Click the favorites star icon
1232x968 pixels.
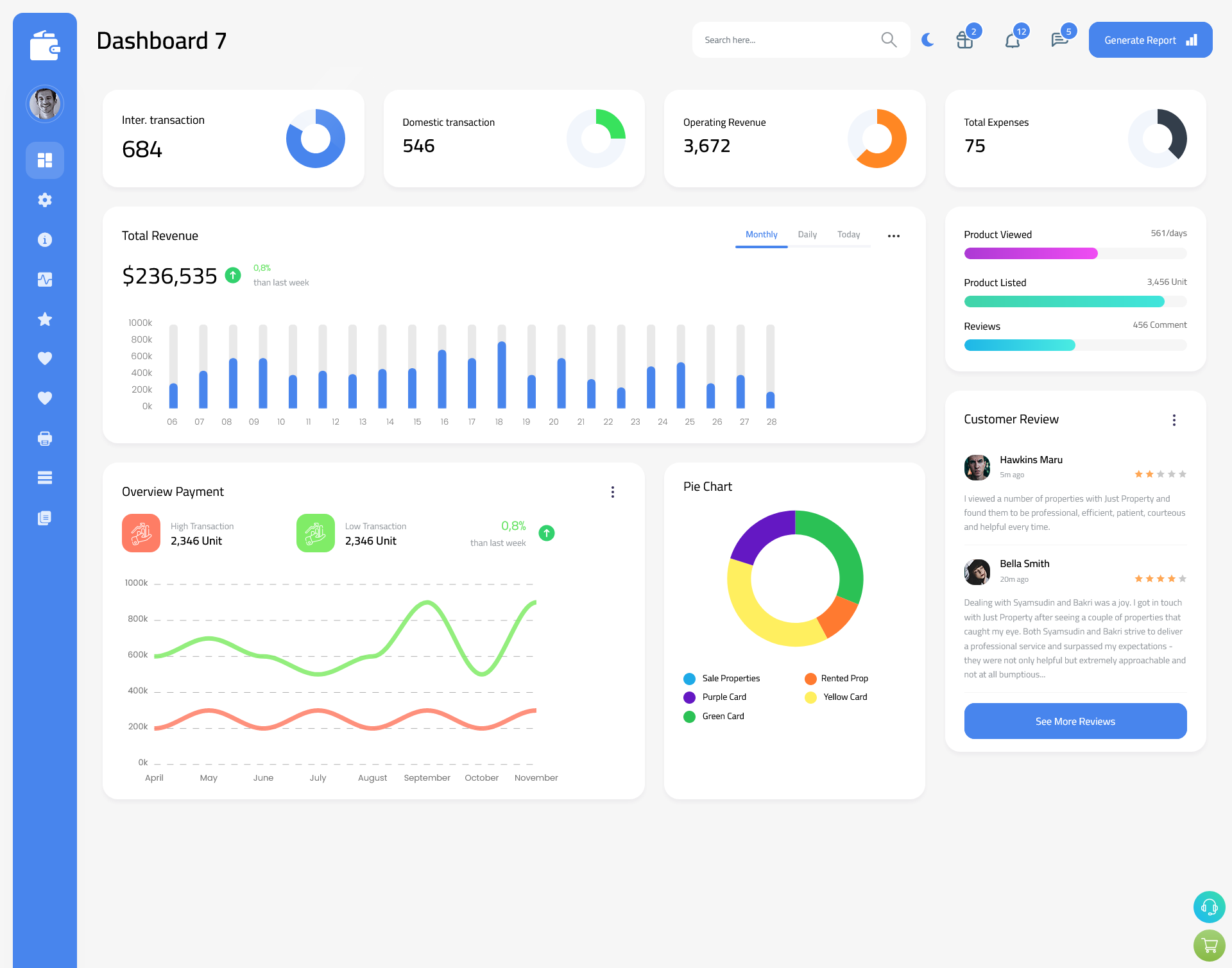pos(44,320)
